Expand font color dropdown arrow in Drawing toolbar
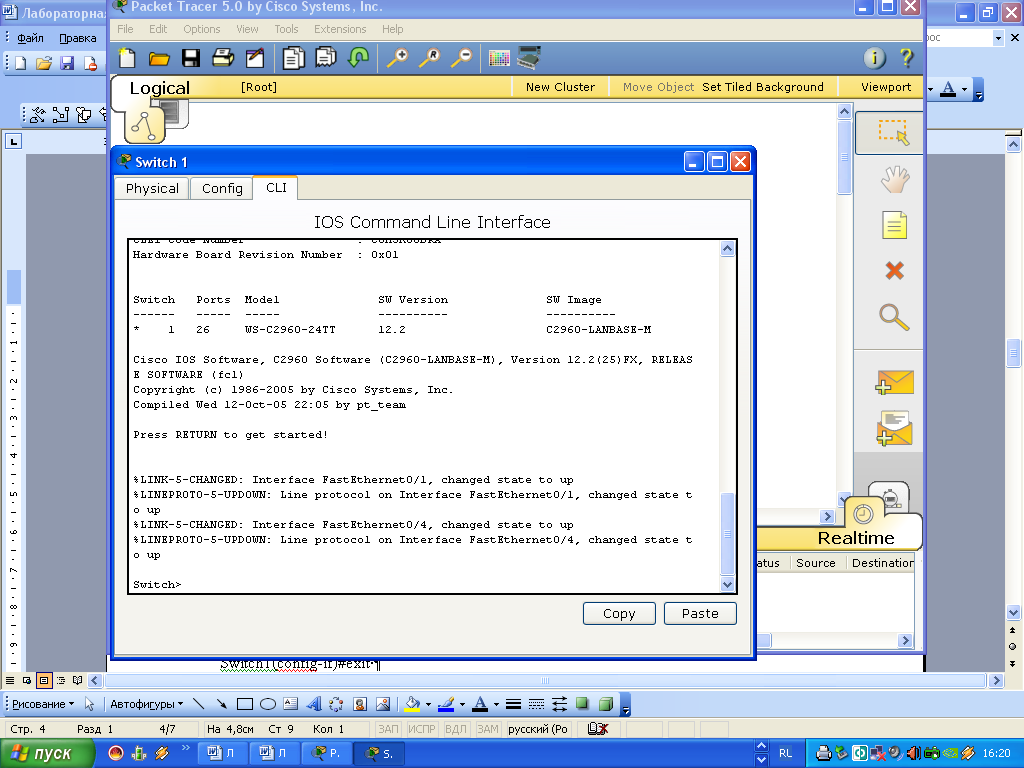This screenshot has width=1024, height=768. coord(496,705)
